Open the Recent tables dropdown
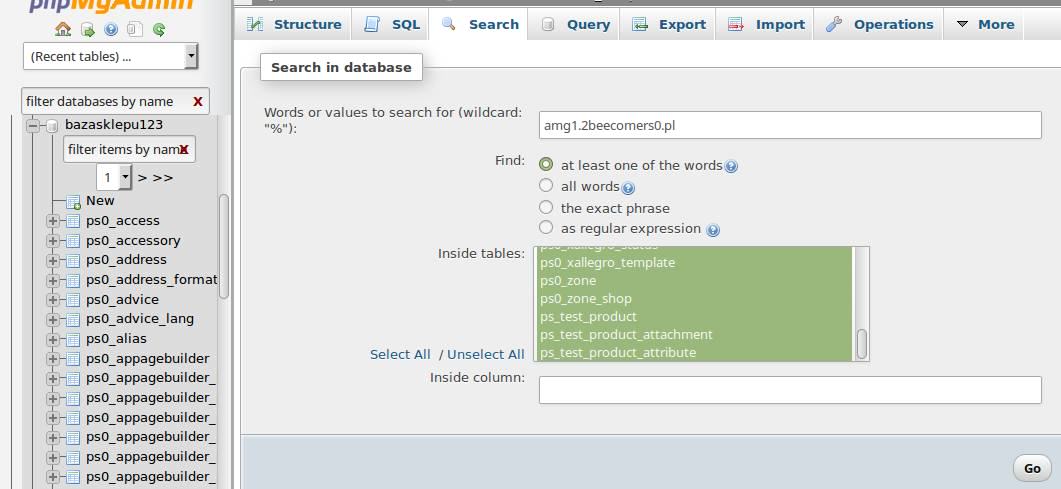 [110, 56]
